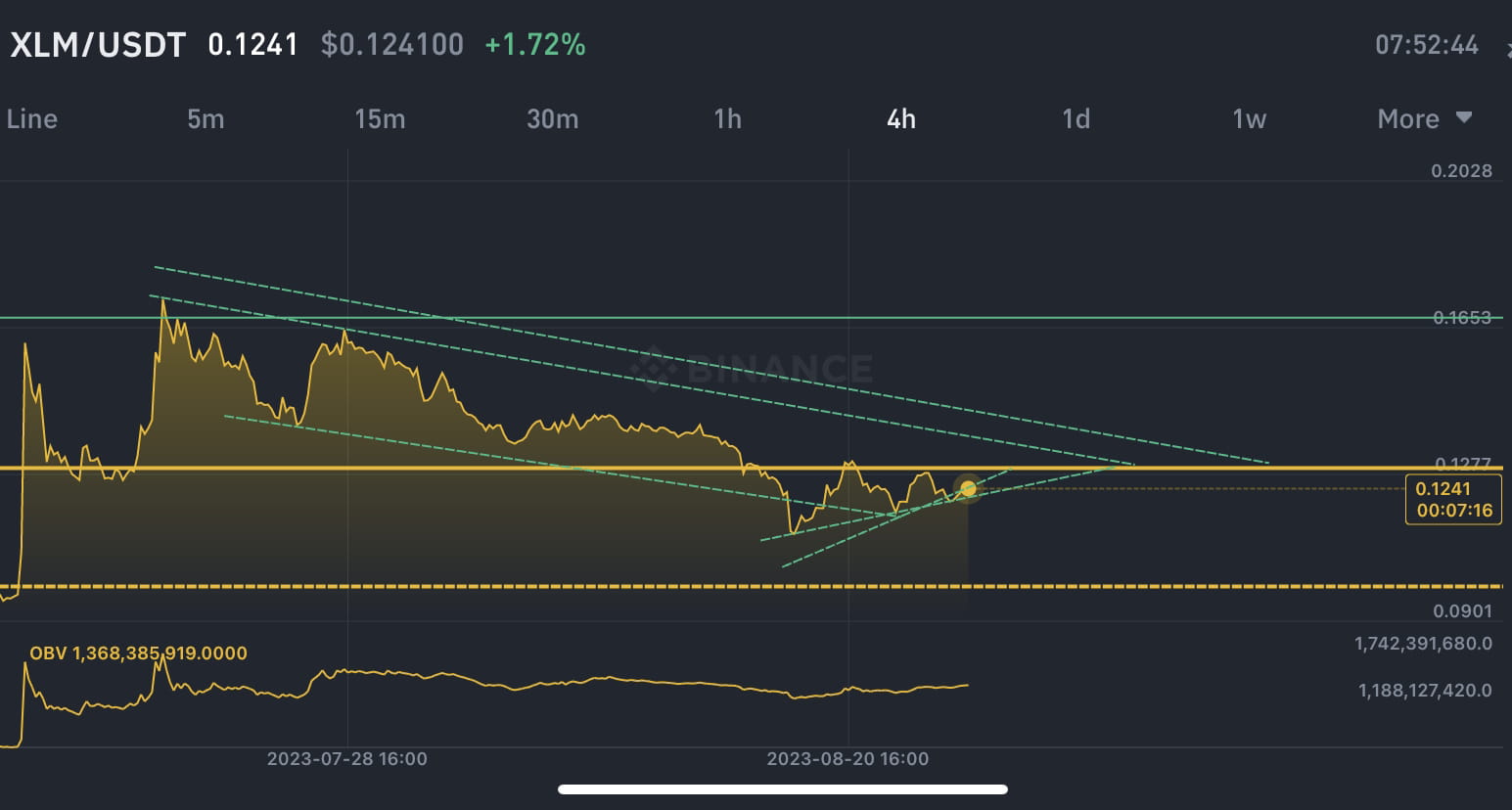Enable the 1w interval
This screenshot has width=1512, height=810.
coord(1248,118)
